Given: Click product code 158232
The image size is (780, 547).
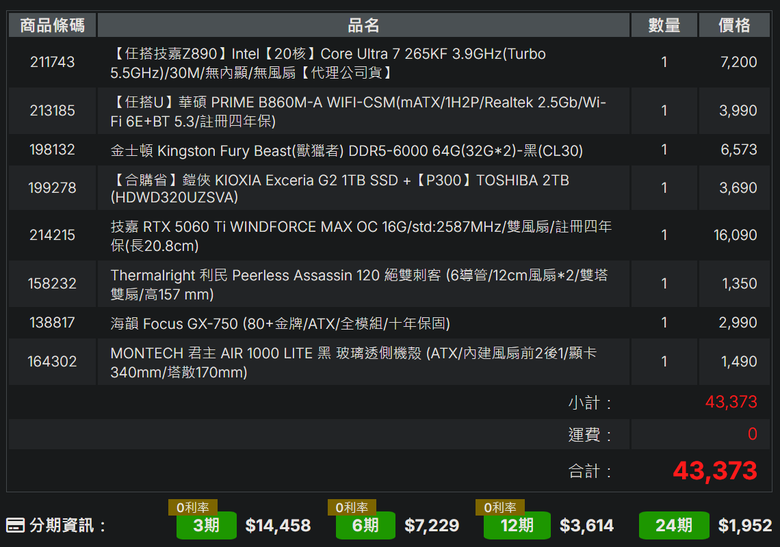Looking at the screenshot, I should pyautogui.click(x=52, y=283).
